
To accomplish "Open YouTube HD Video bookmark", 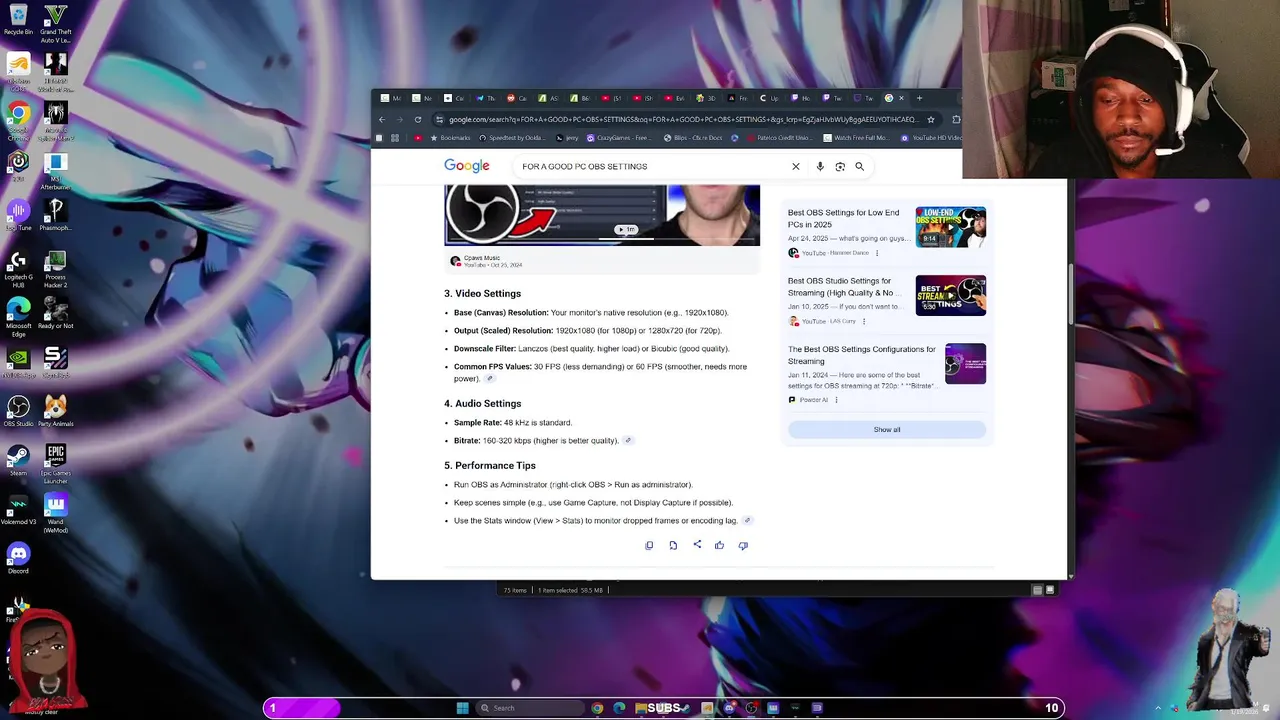I will coord(931,138).
